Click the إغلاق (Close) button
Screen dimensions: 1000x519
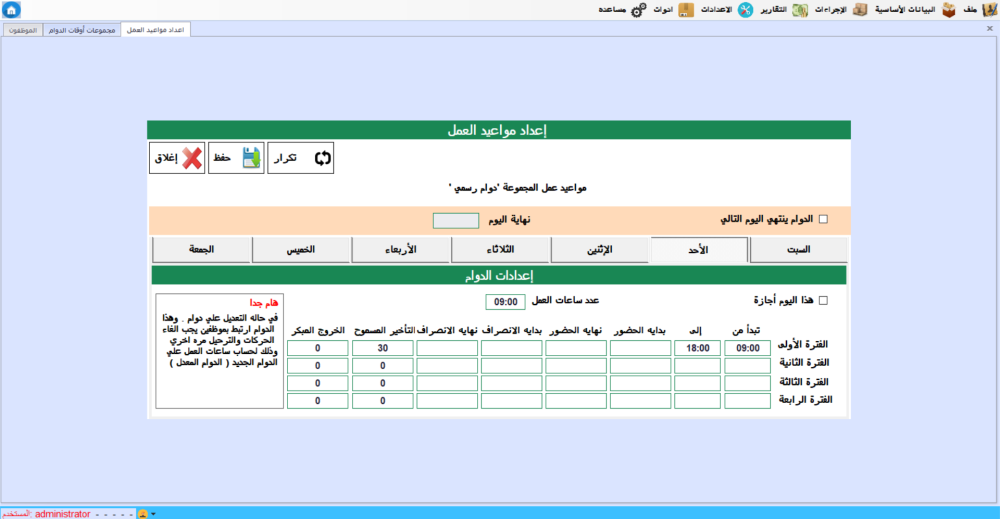[177, 158]
